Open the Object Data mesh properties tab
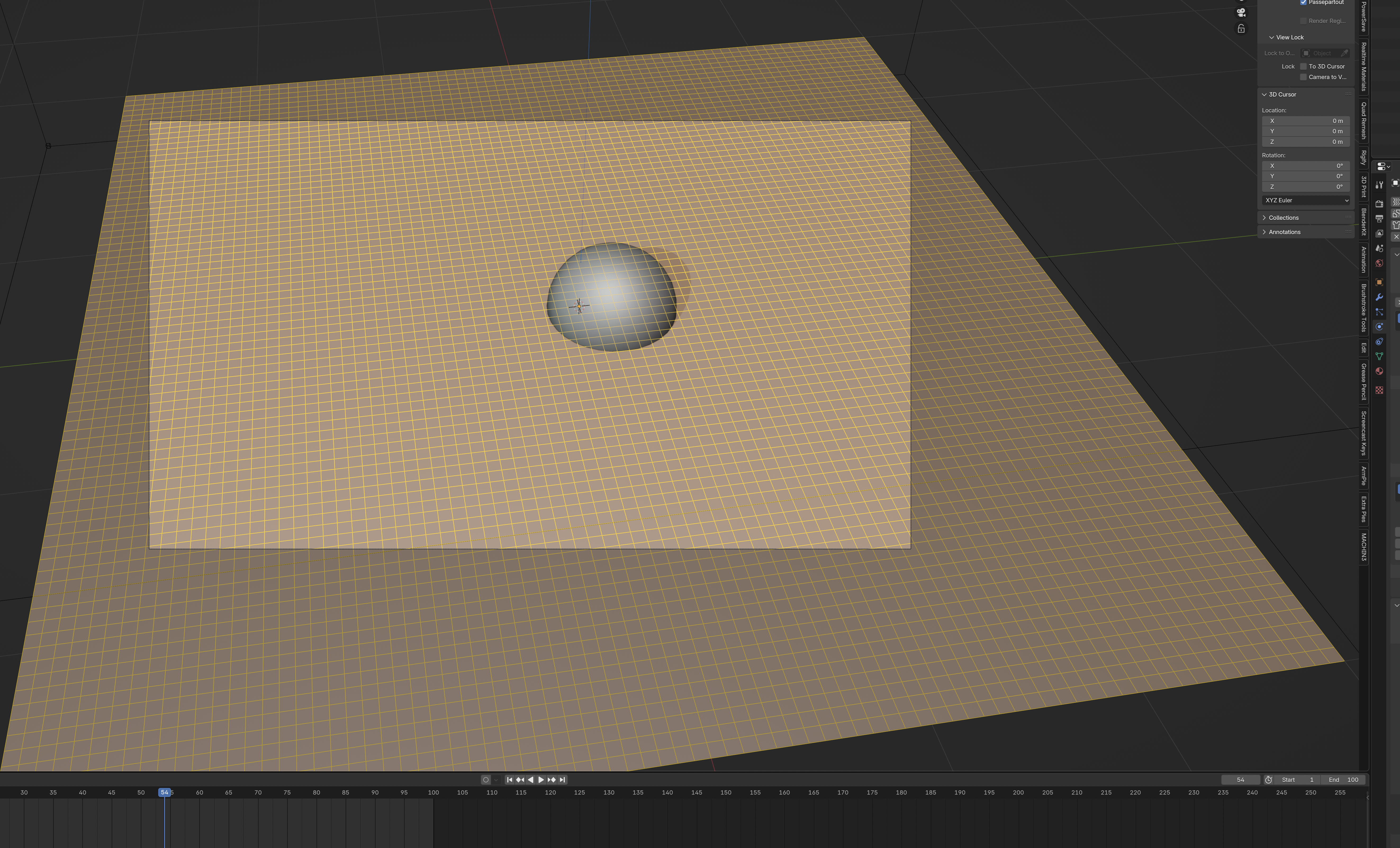The width and height of the screenshot is (1400, 848). (1379, 356)
